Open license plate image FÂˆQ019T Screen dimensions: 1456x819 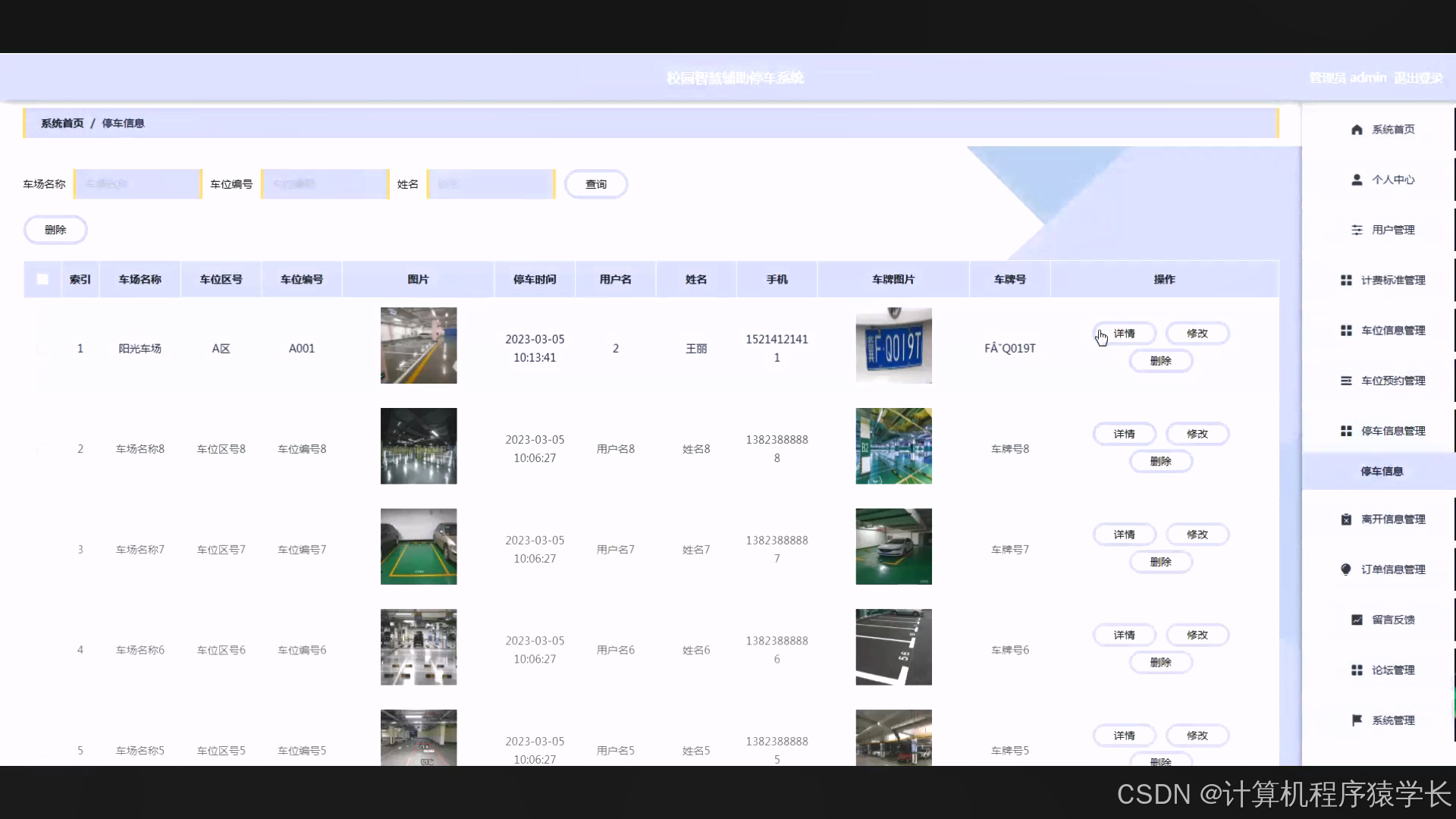(x=893, y=345)
